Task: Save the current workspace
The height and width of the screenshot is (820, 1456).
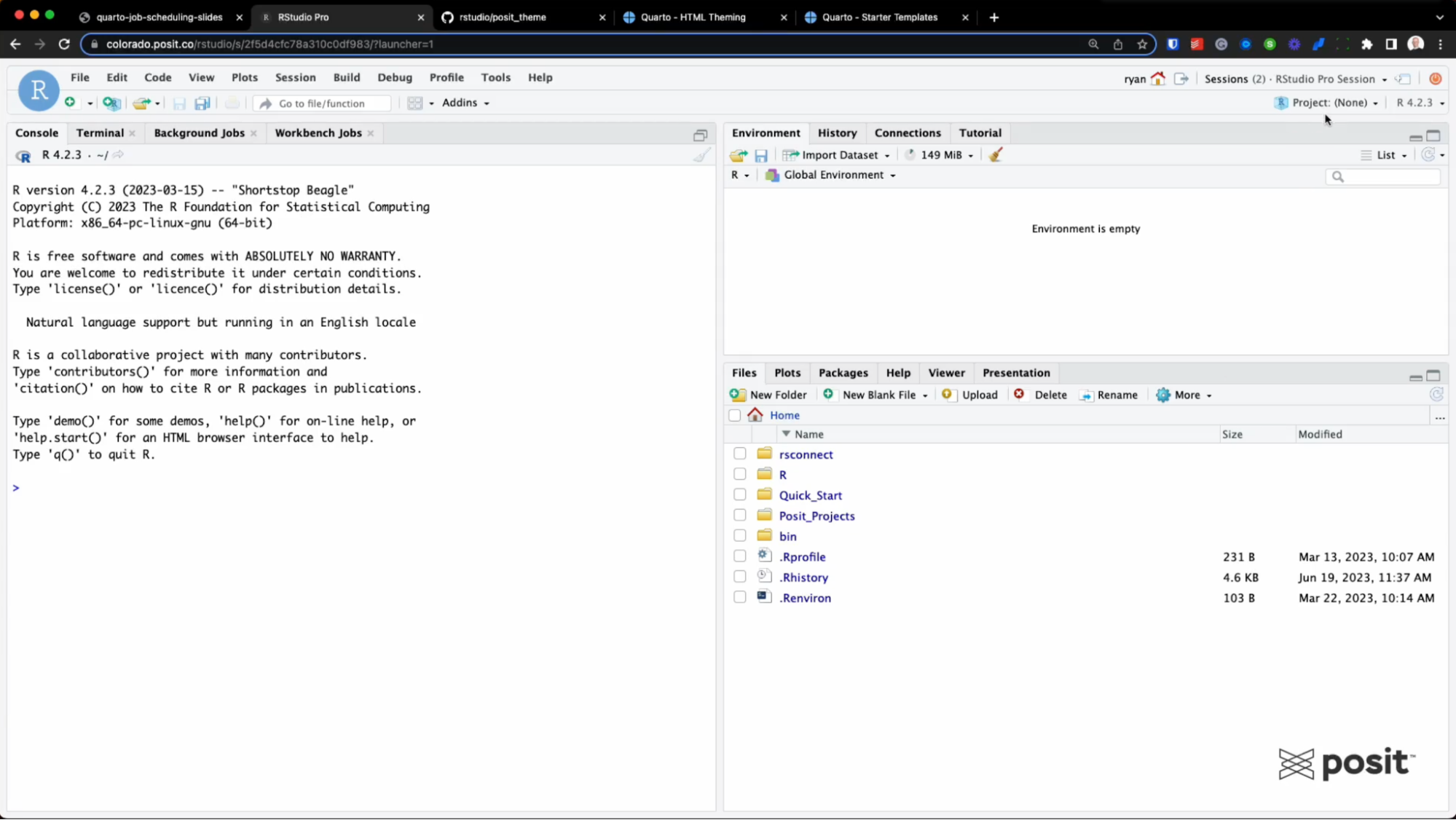Action: (761, 154)
